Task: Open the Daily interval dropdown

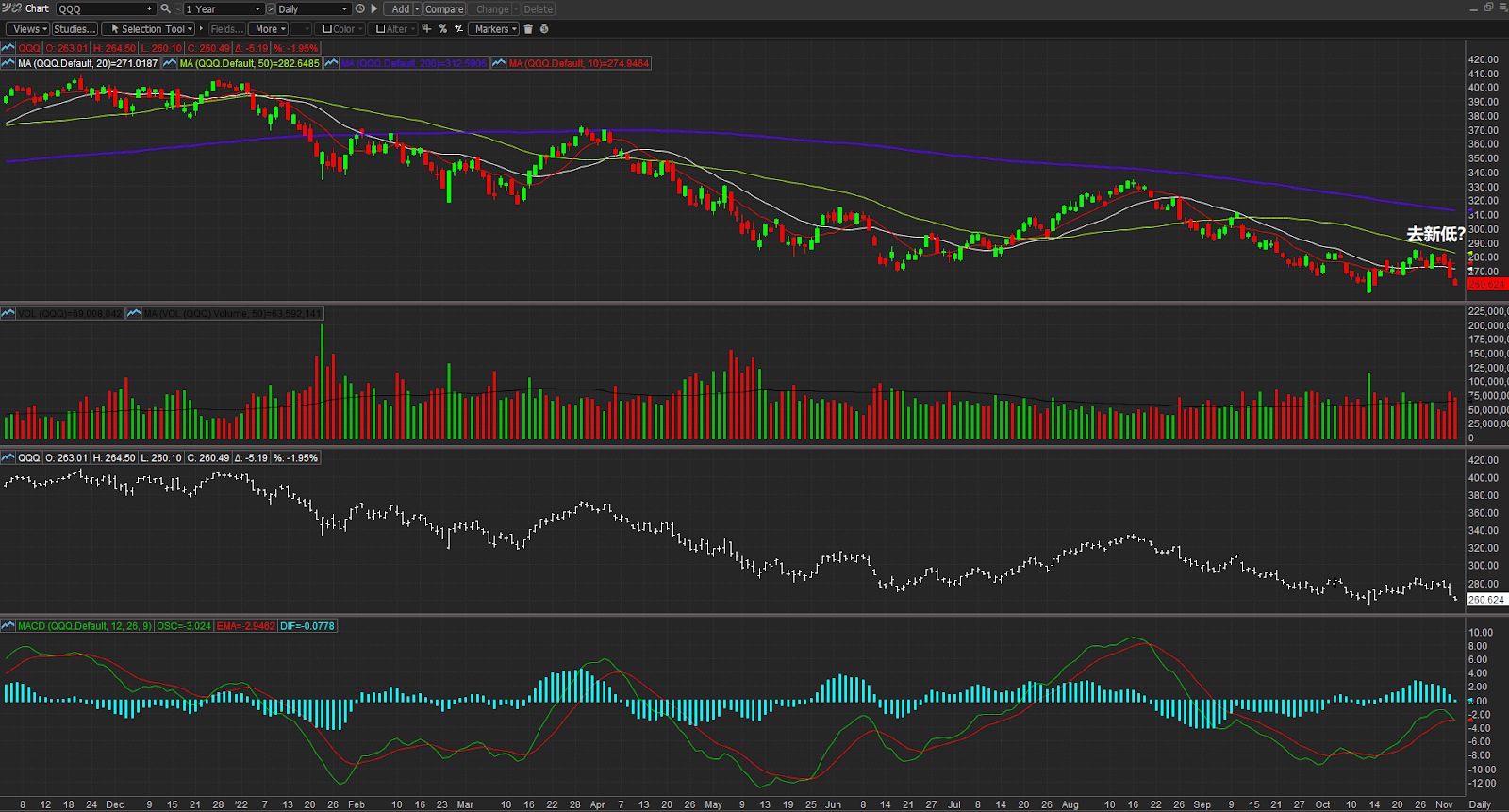Action: (313, 9)
